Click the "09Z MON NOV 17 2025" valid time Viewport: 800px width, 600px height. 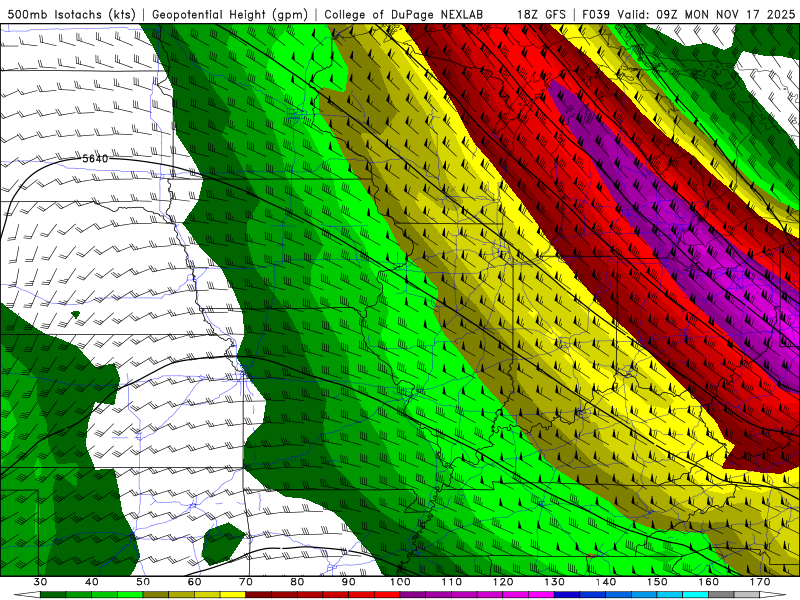[726, 15]
